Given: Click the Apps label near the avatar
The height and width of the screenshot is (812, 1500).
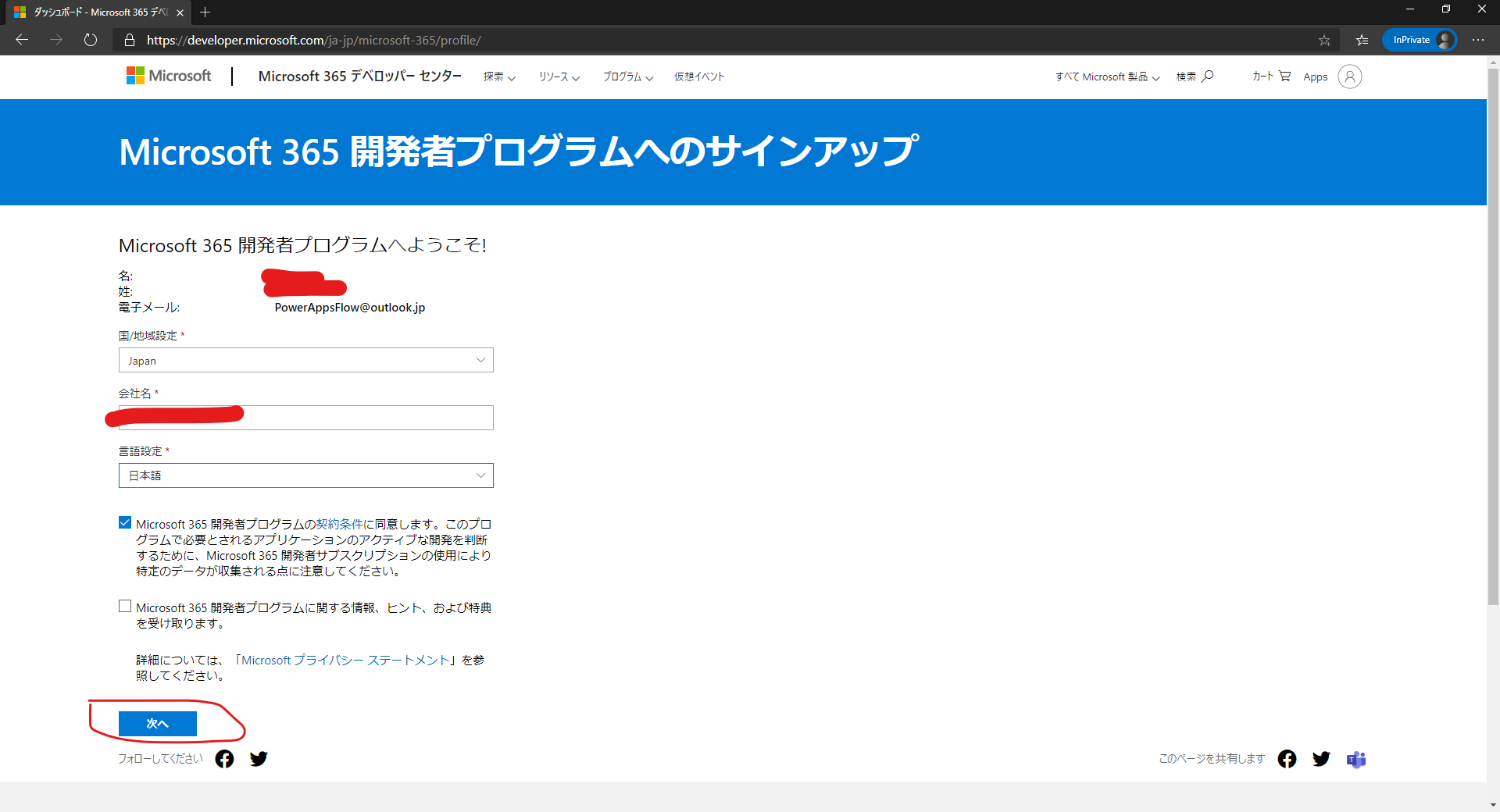Looking at the screenshot, I should coord(1316,77).
